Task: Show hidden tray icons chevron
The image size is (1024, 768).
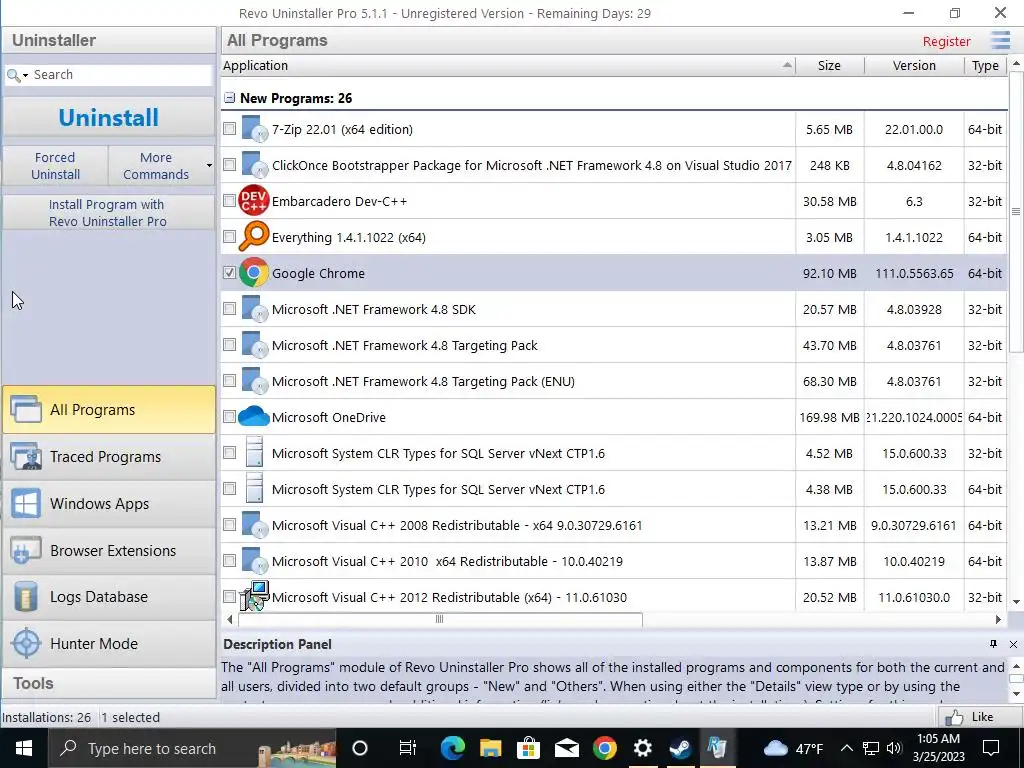Action: (x=846, y=748)
